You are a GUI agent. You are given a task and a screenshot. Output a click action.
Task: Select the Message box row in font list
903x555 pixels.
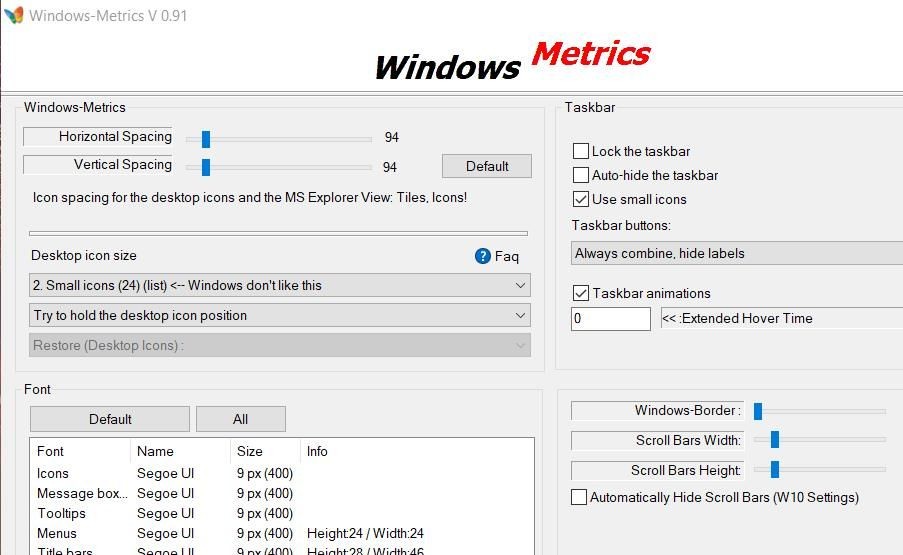282,493
